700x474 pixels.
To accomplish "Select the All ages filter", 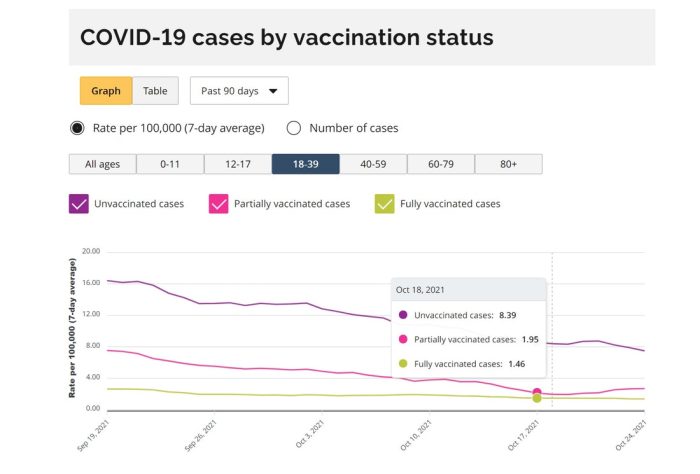I will tap(102, 164).
